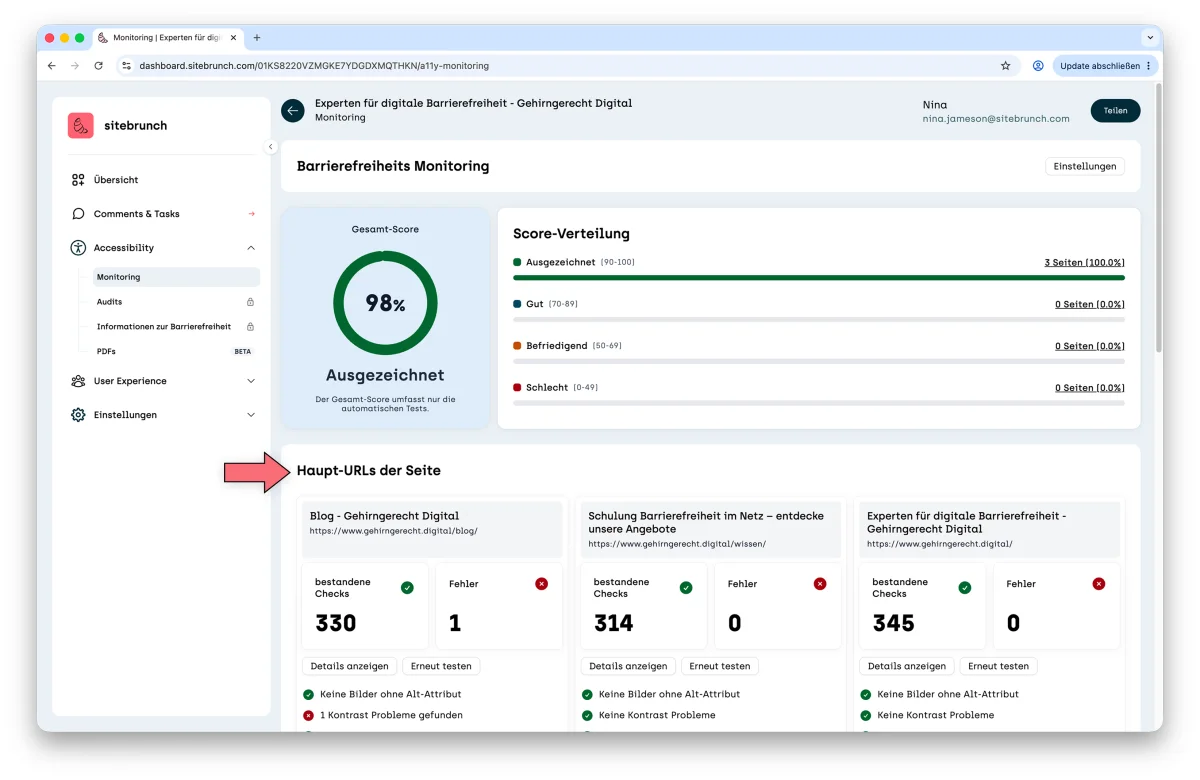Click the Blog passed checks value 330
This screenshot has width=1200, height=780.
[336, 623]
